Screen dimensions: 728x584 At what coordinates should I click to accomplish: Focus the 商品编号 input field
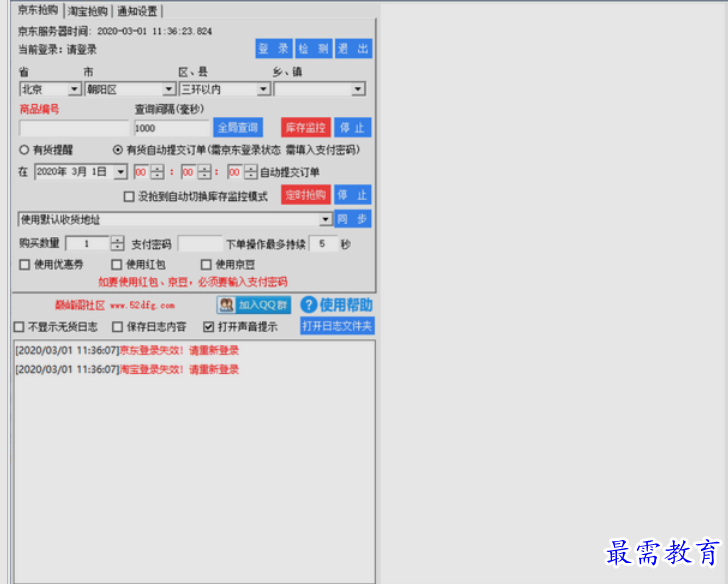point(74,128)
